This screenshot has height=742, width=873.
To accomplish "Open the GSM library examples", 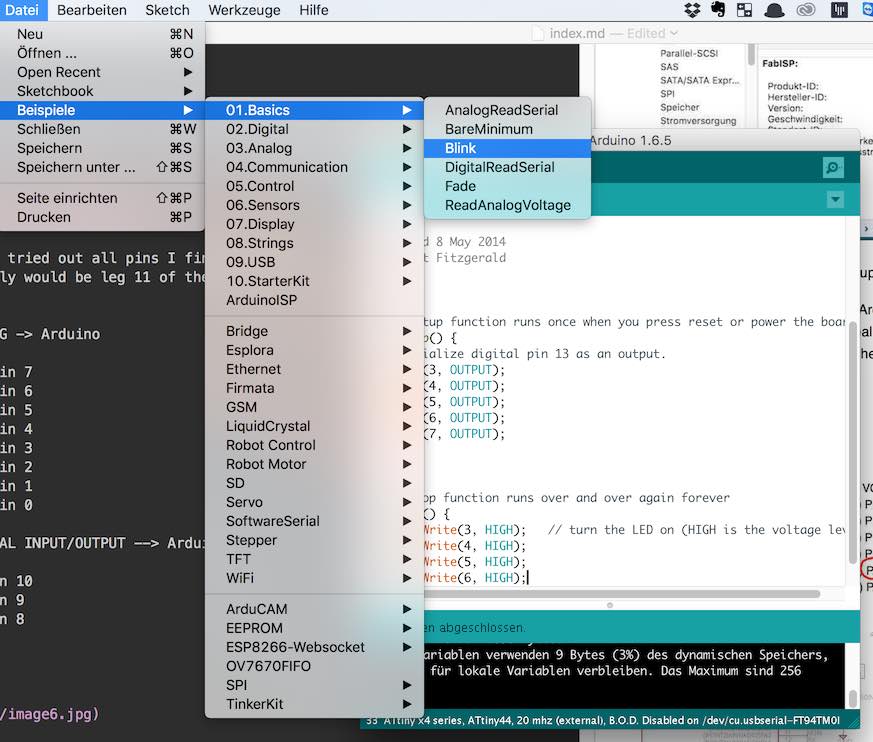I will 315,406.
